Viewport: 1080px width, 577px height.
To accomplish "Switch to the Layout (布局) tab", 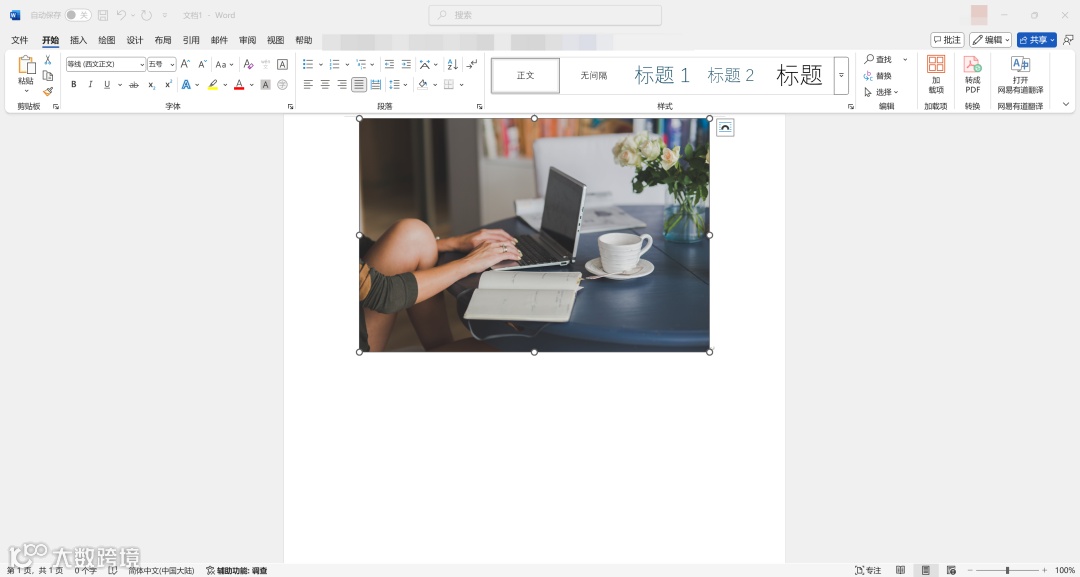I will pyautogui.click(x=163, y=40).
